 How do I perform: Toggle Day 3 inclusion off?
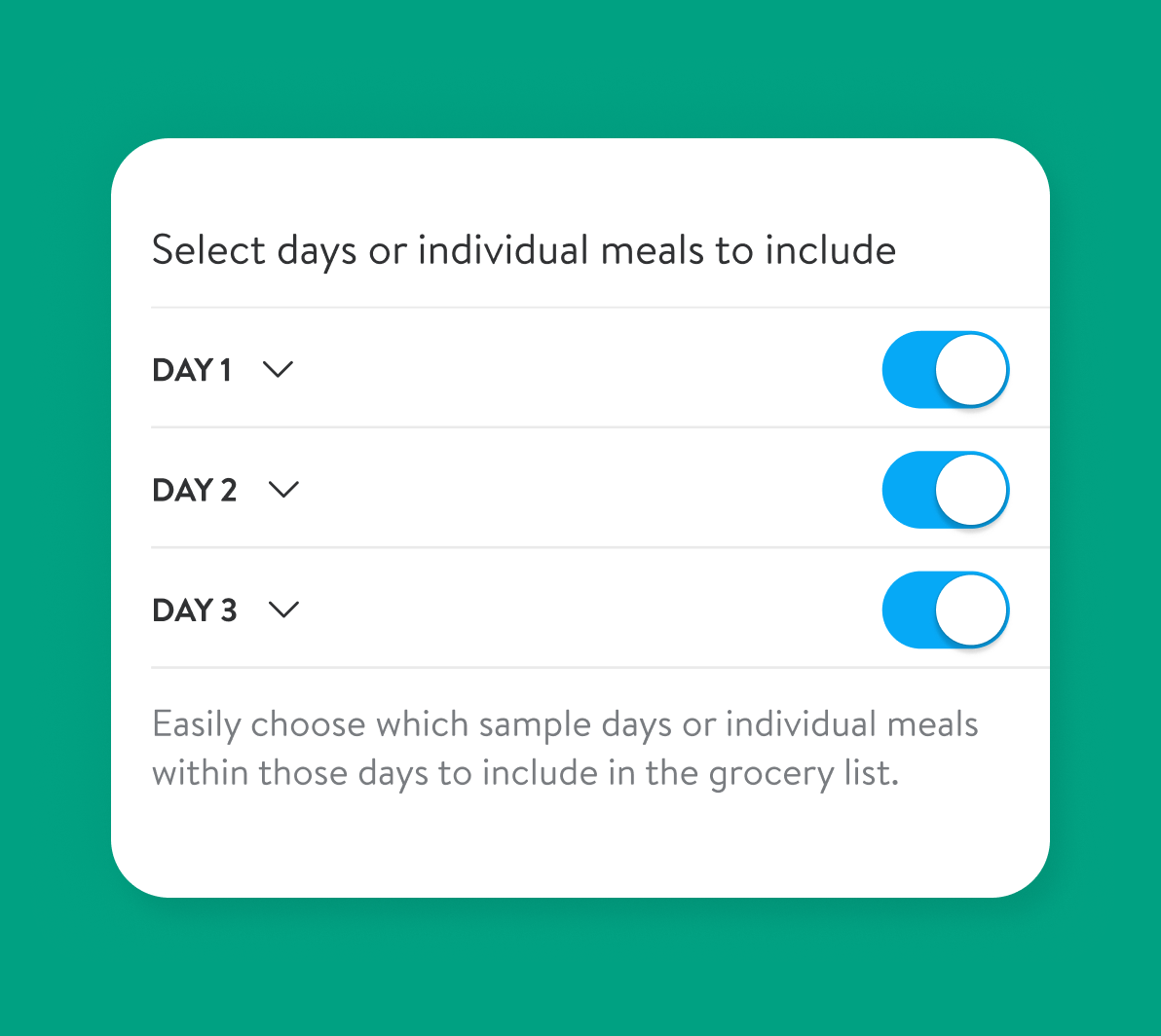point(945,610)
